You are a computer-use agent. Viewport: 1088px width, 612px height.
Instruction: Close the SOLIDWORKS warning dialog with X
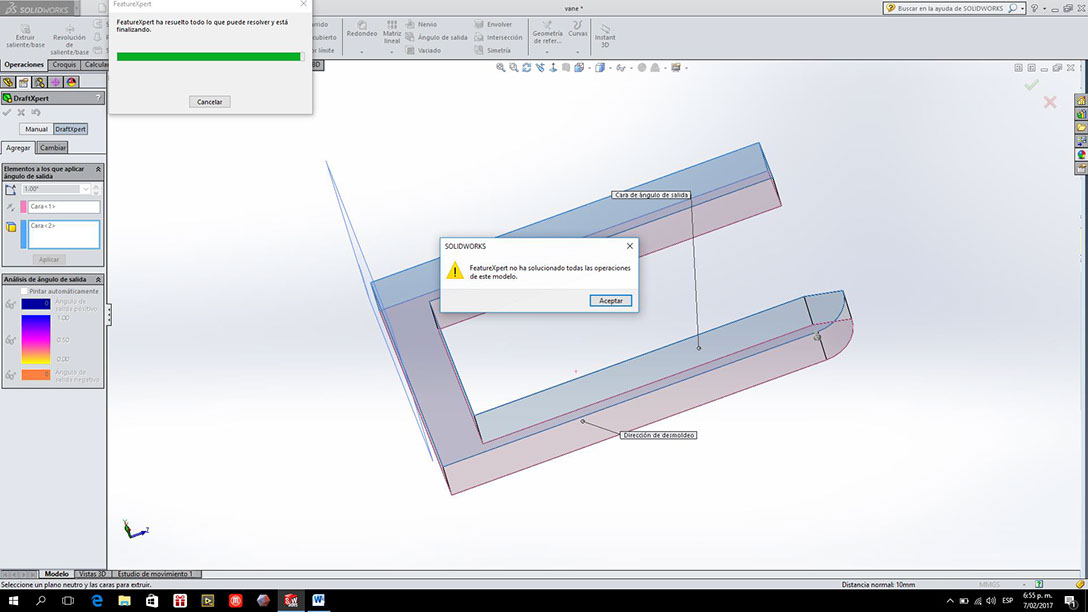(x=629, y=246)
